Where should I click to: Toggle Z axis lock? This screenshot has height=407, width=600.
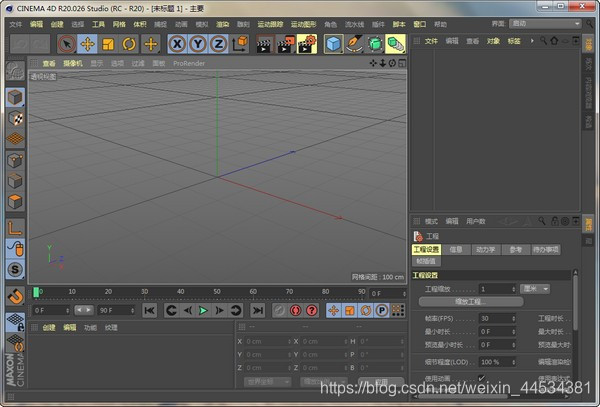218,44
